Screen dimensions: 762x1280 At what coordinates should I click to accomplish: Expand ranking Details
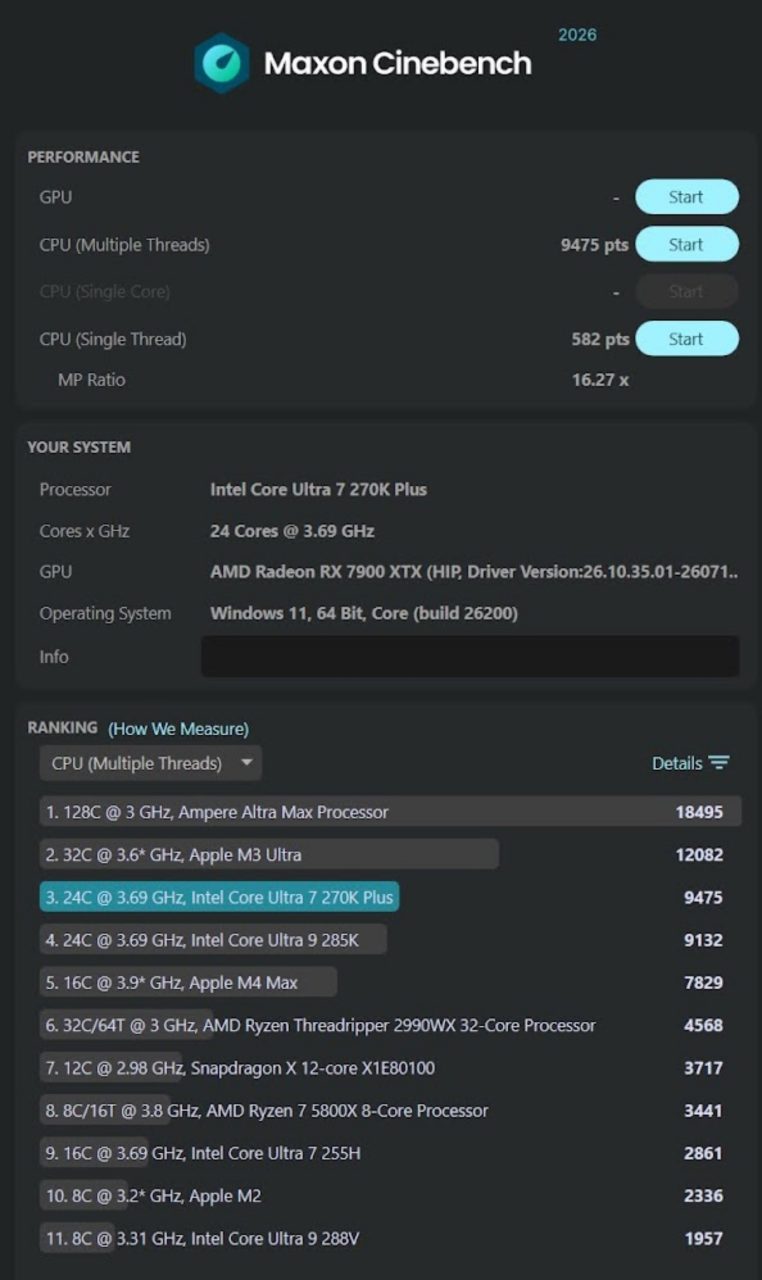(x=690, y=763)
